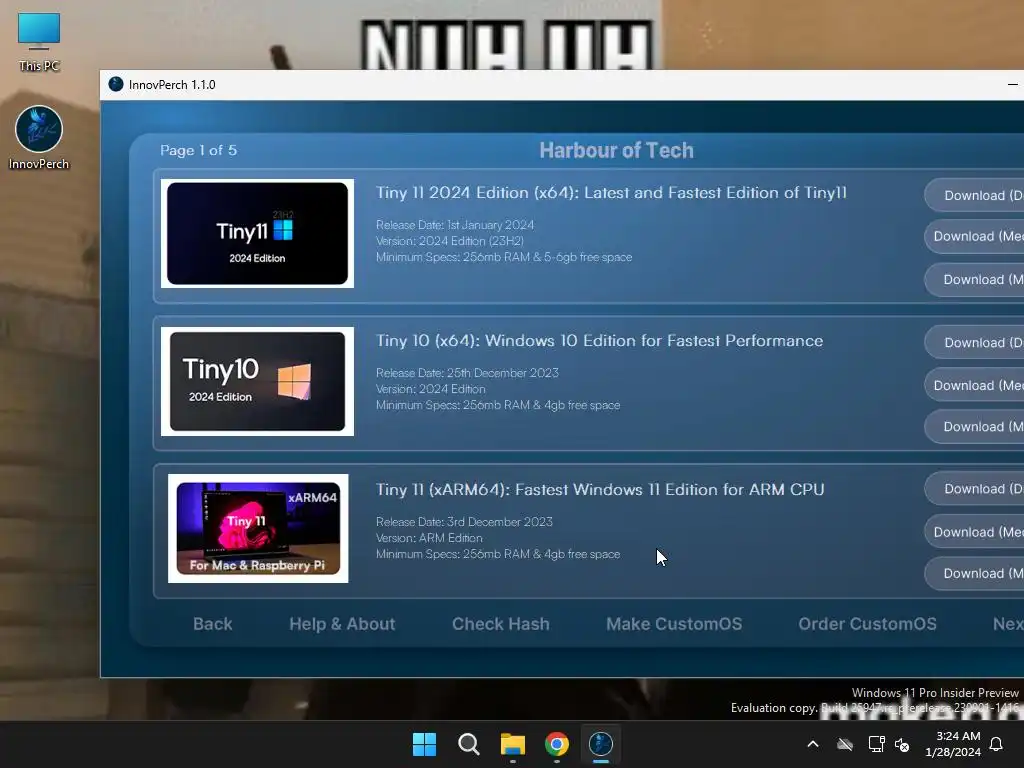Click third Download button for Tiny 10
Image resolution: width=1024 pixels, height=768 pixels.
[x=974, y=426]
